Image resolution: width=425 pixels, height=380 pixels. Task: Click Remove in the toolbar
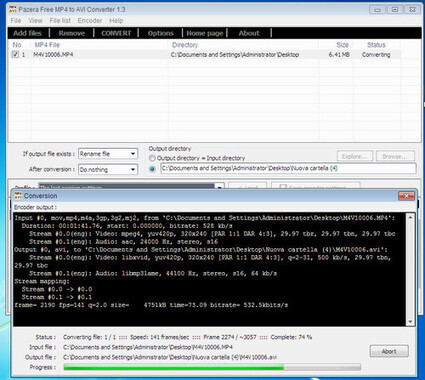coord(72,33)
